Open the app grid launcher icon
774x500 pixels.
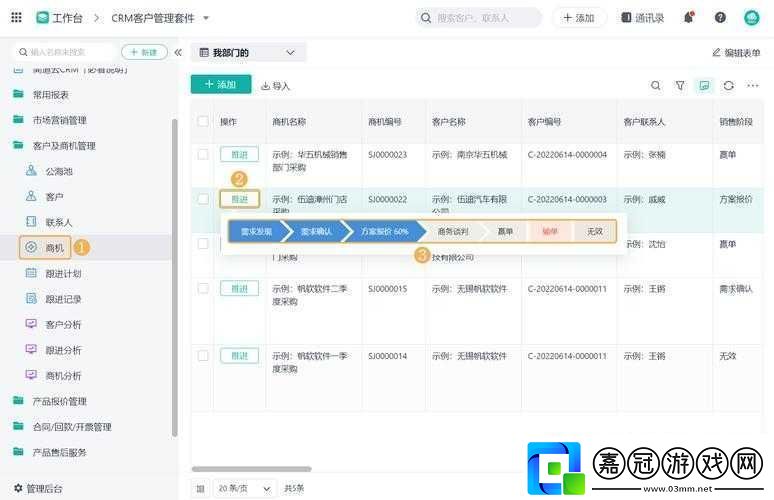point(16,18)
